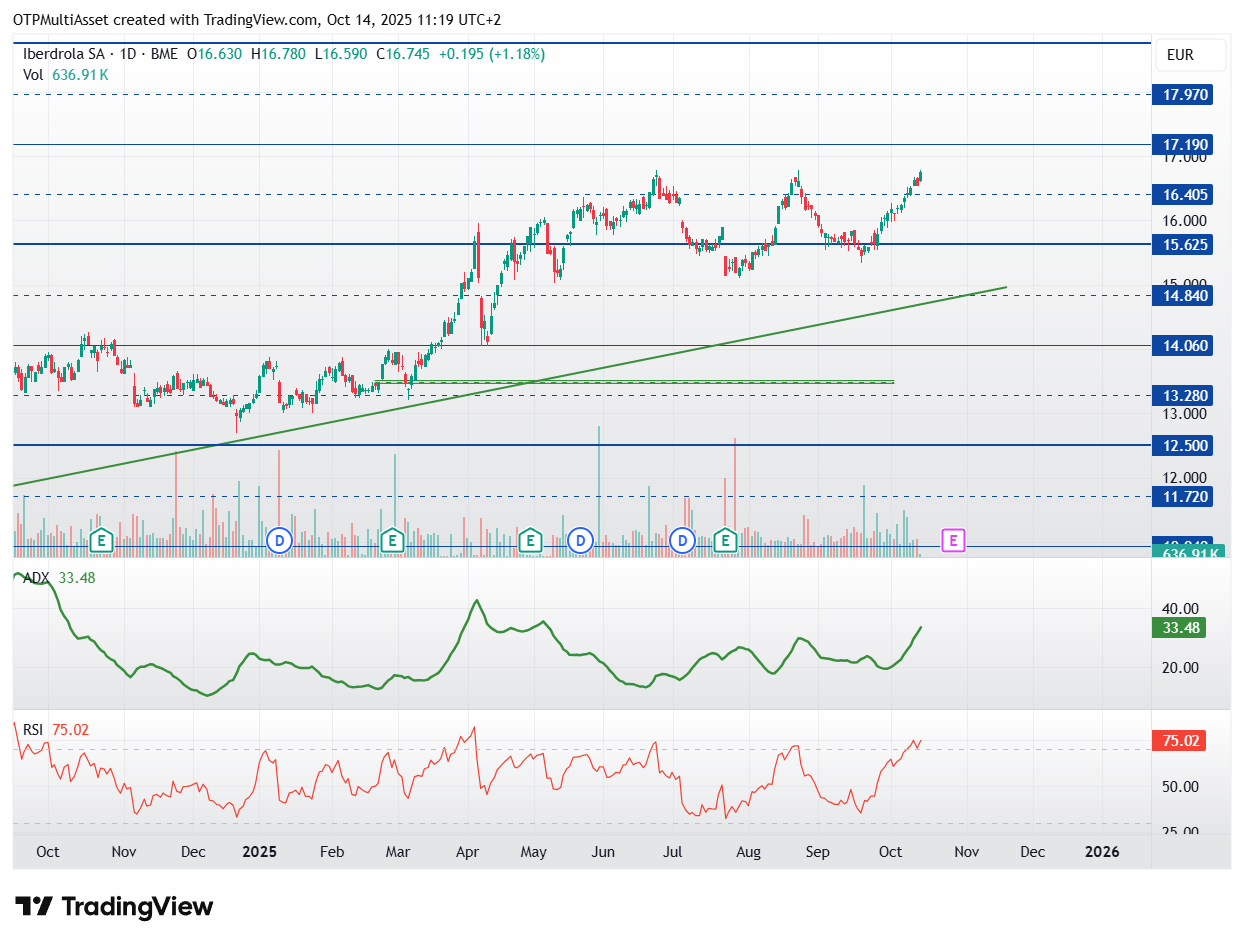Image resolution: width=1244 pixels, height=944 pixels.
Task: Click the red 75.02 RSI value tag
Action: 1179,741
